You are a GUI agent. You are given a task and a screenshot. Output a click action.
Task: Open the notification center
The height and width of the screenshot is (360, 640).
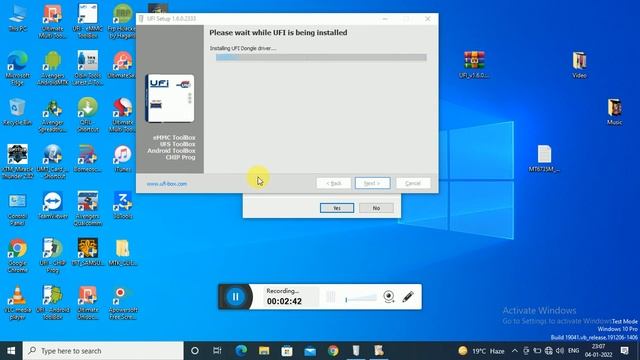pyautogui.click(x=624, y=351)
